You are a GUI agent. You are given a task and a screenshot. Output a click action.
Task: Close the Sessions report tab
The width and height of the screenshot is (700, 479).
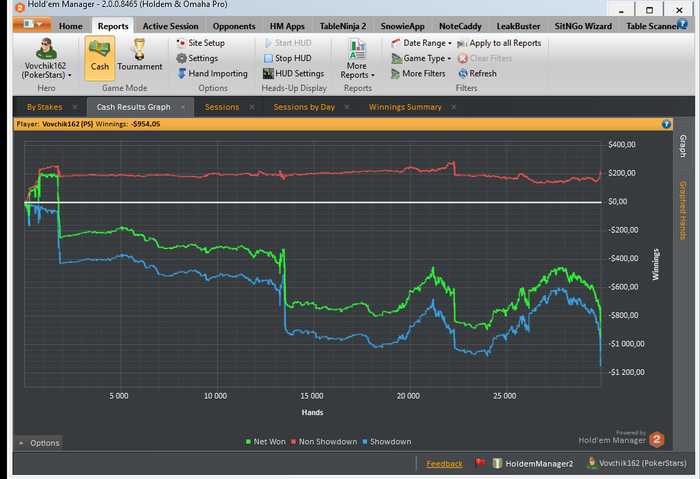(252, 107)
